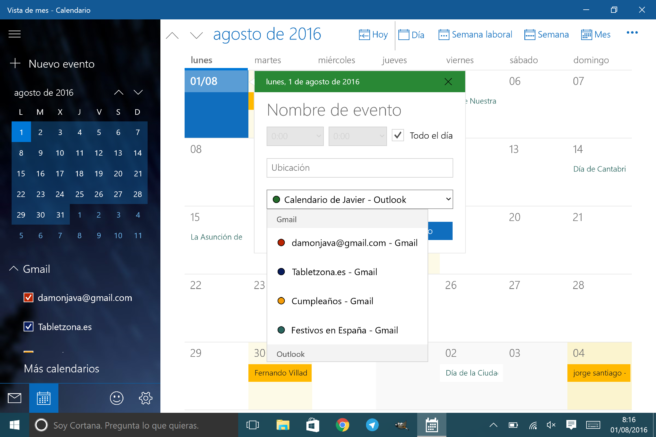
Task: Go to previous month in main calendar
Action: pyautogui.click(x=172, y=36)
